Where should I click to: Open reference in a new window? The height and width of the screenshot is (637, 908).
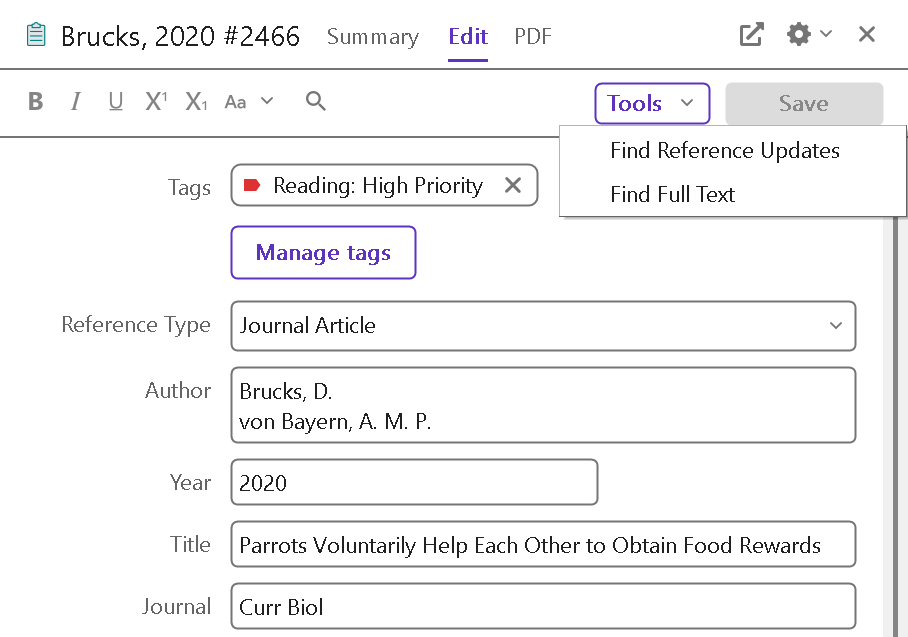[751, 35]
